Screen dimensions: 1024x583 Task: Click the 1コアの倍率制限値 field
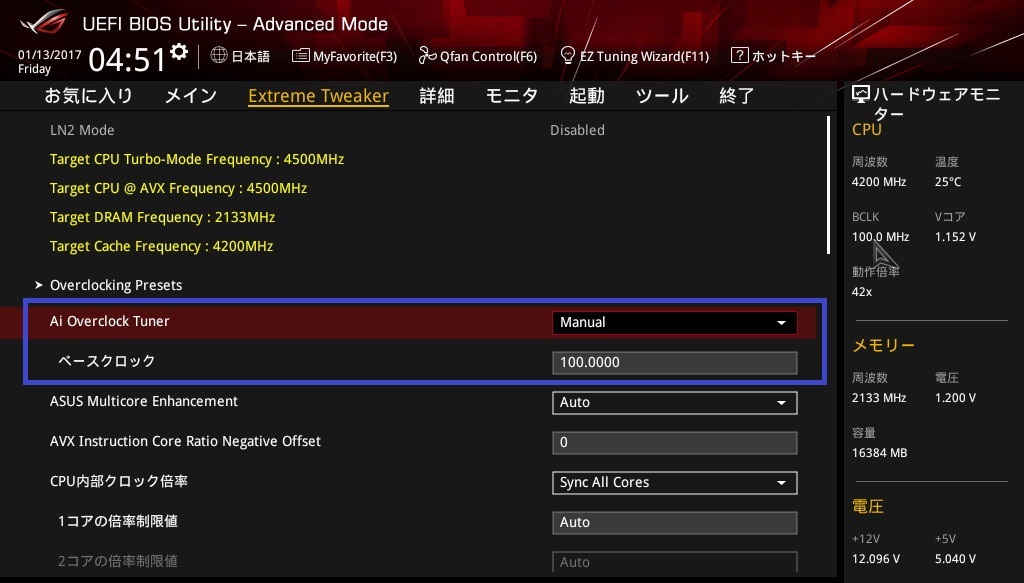tap(675, 522)
